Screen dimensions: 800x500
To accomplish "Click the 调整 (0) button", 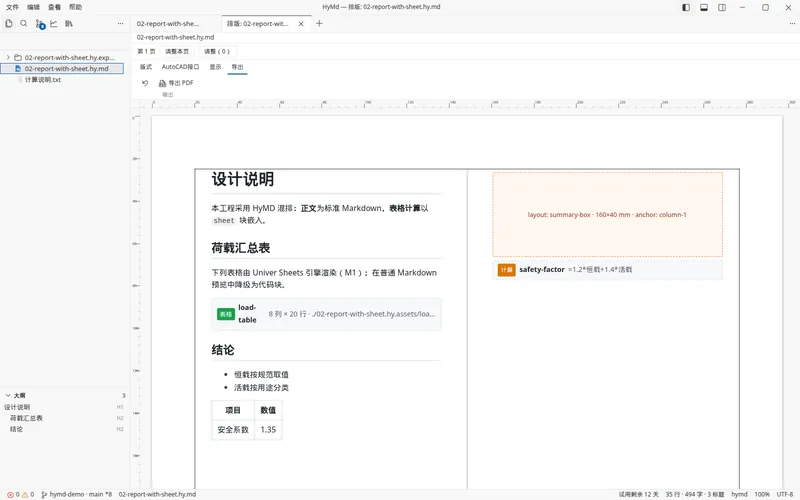I will click(217, 52).
